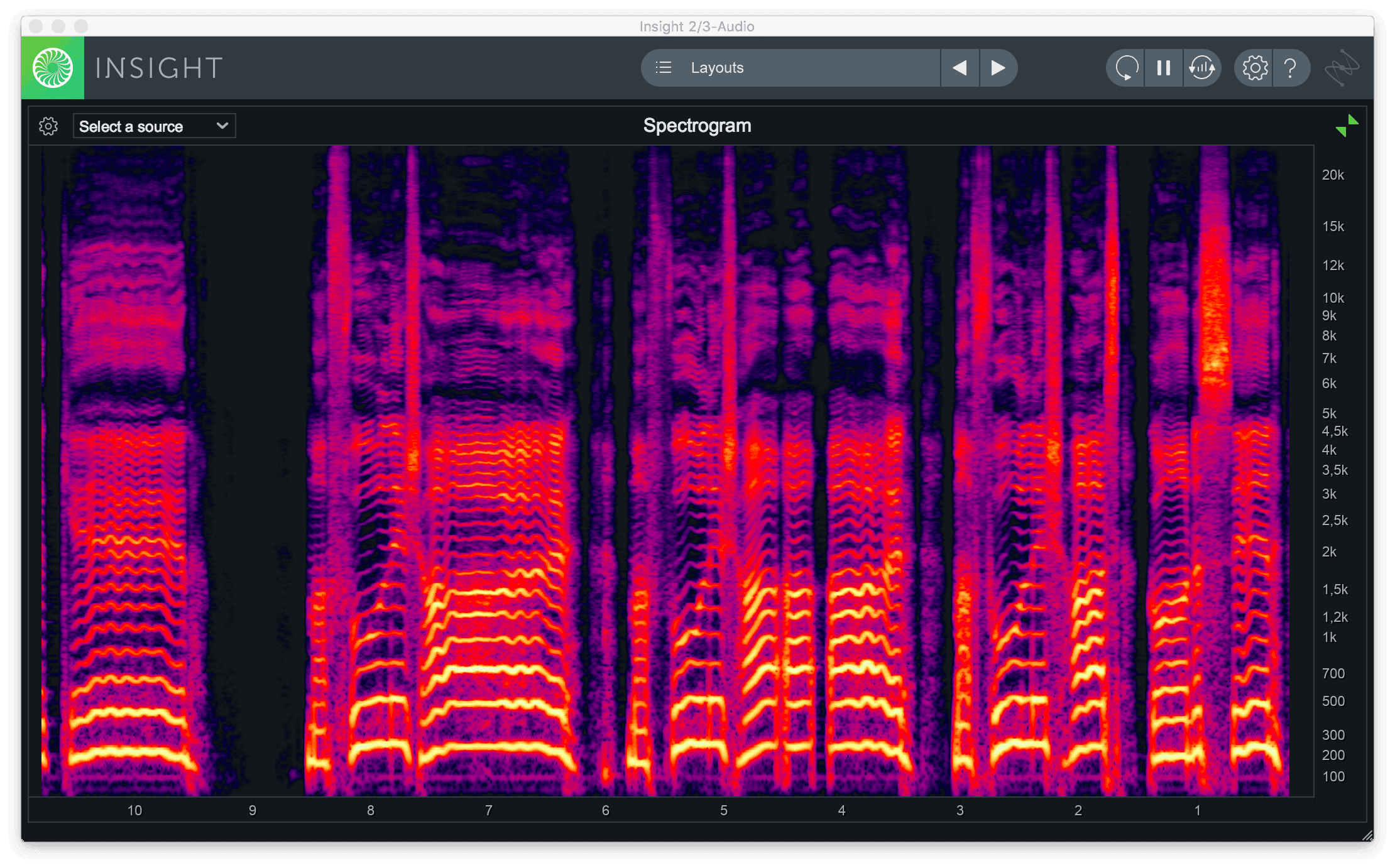
Task: Open the Layouts list menu
Action: coord(790,68)
